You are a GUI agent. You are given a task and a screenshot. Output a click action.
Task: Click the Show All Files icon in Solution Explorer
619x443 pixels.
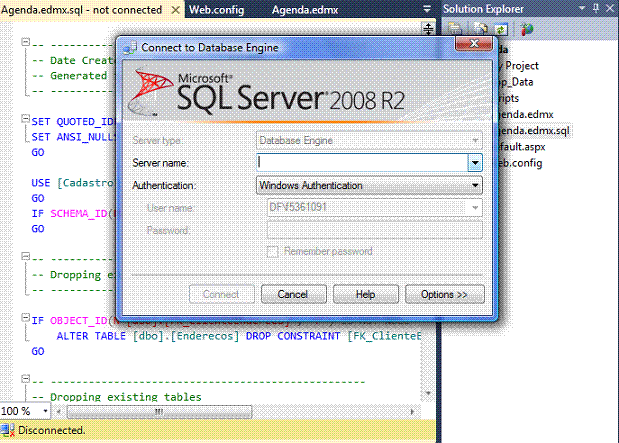[480, 29]
